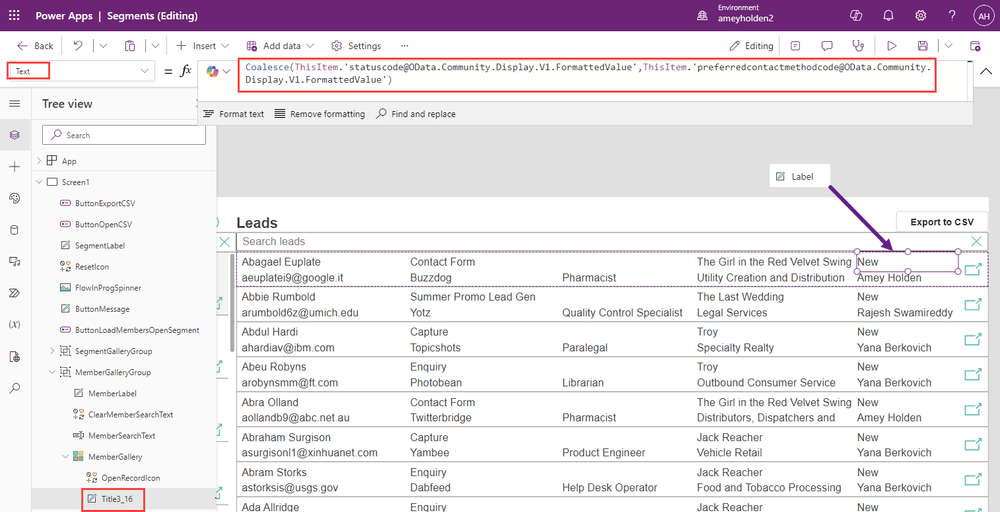Collapse the MemberGallery node

(66, 457)
